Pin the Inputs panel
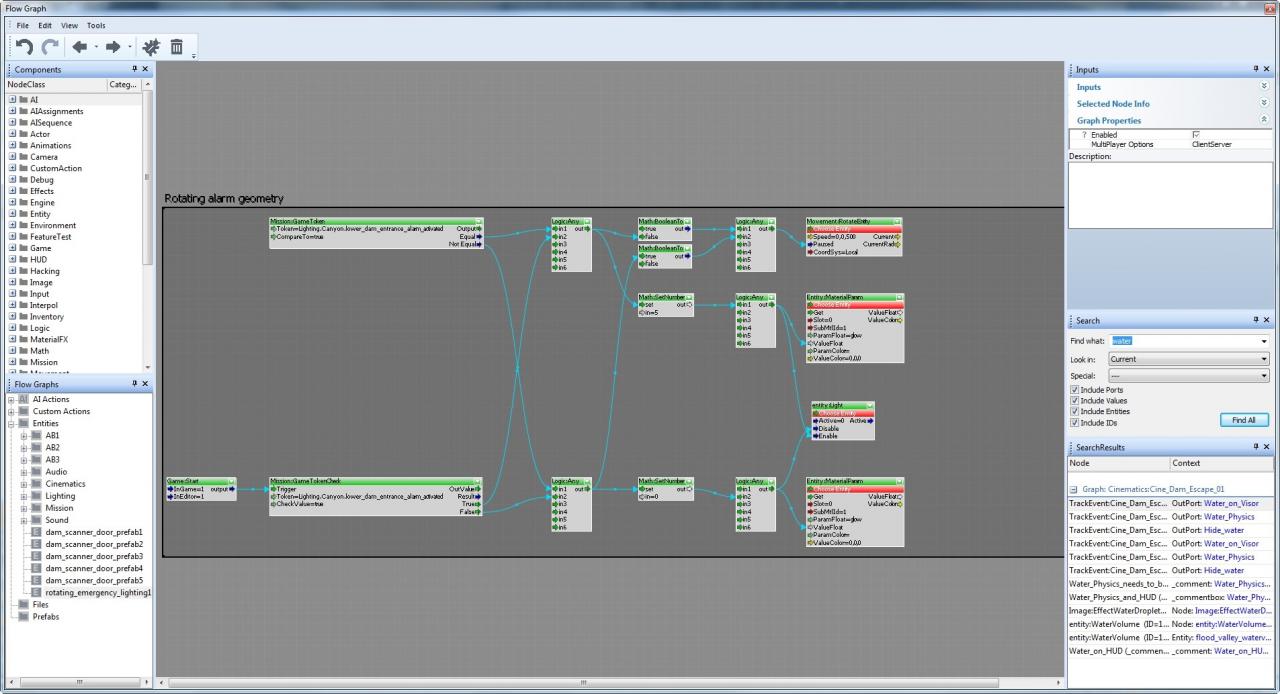The width and height of the screenshot is (1280, 694). tap(1256, 69)
